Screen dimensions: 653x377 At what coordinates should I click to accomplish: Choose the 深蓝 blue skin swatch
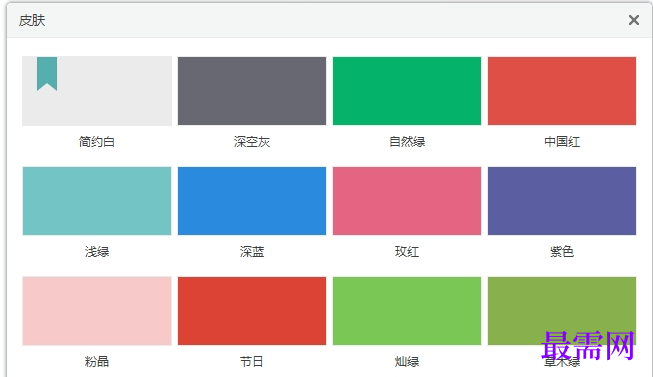click(x=252, y=201)
